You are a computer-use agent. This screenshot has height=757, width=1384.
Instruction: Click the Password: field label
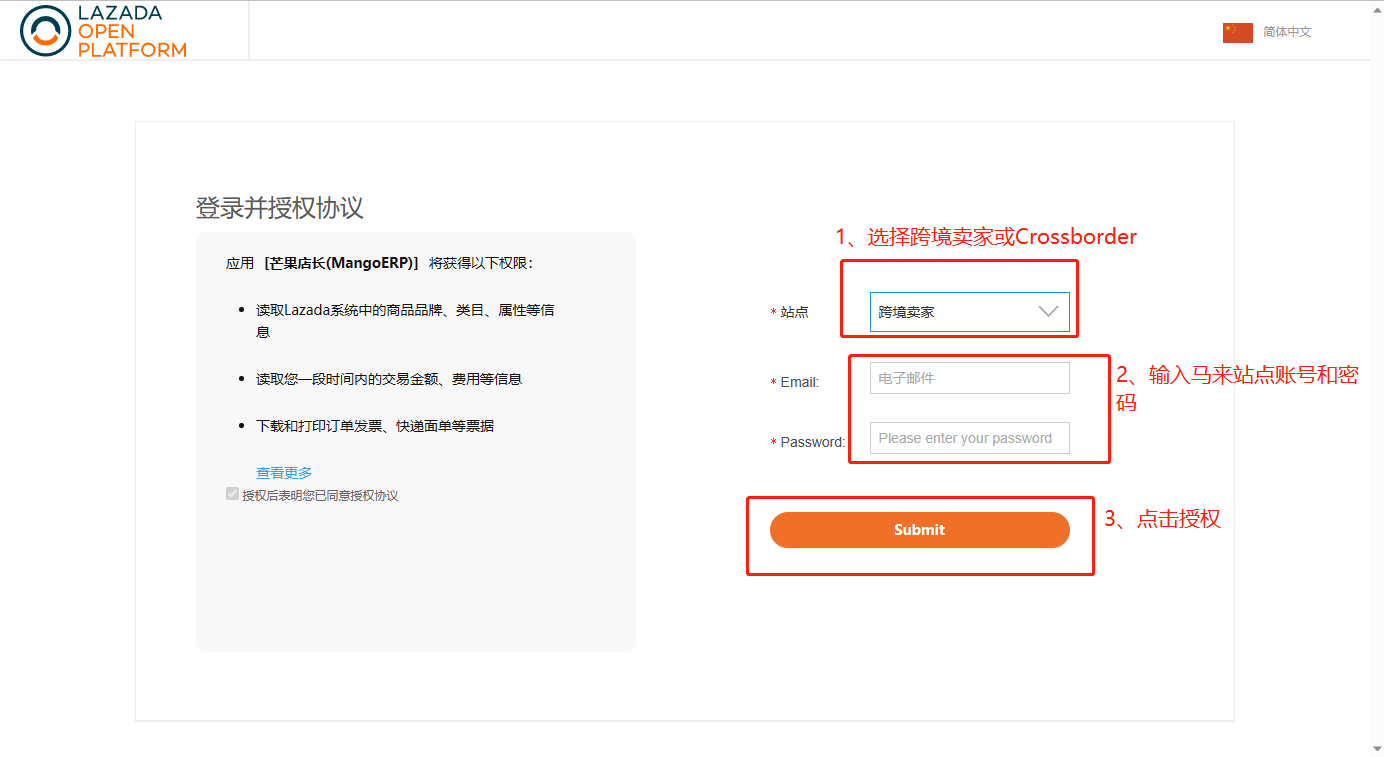[813, 442]
